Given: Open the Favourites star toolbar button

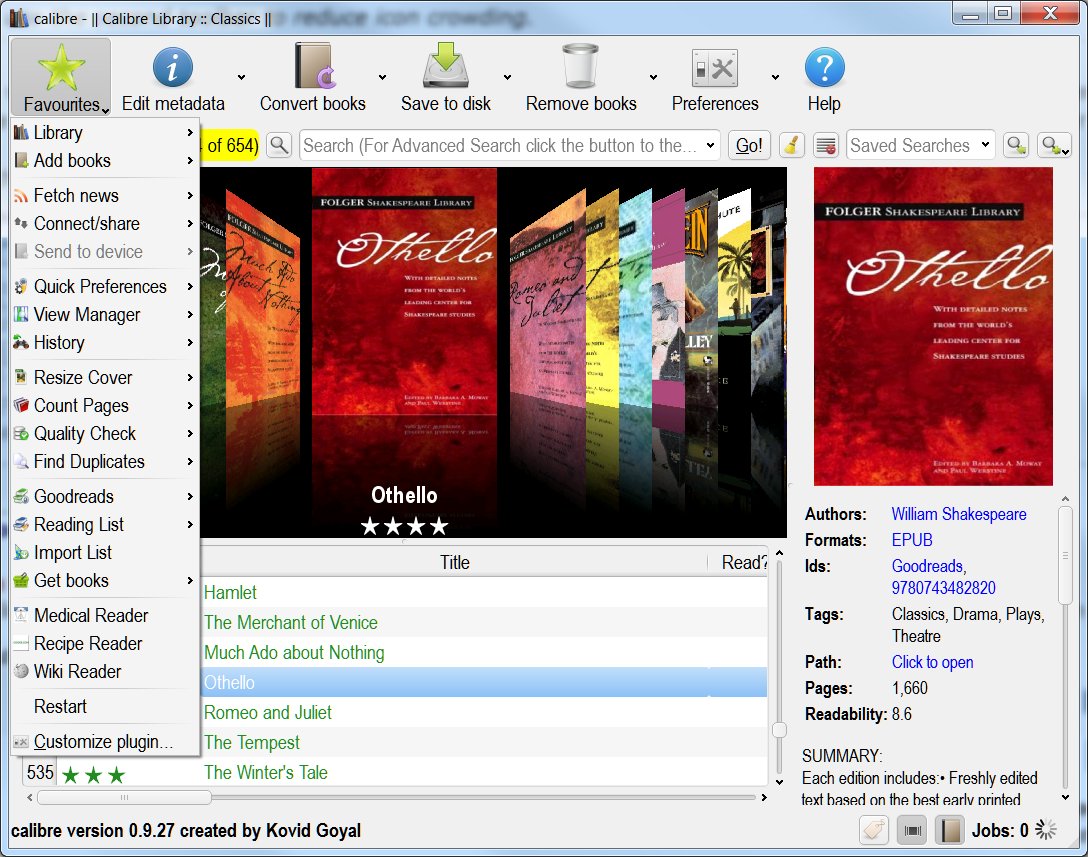Looking at the screenshot, I should [61, 76].
